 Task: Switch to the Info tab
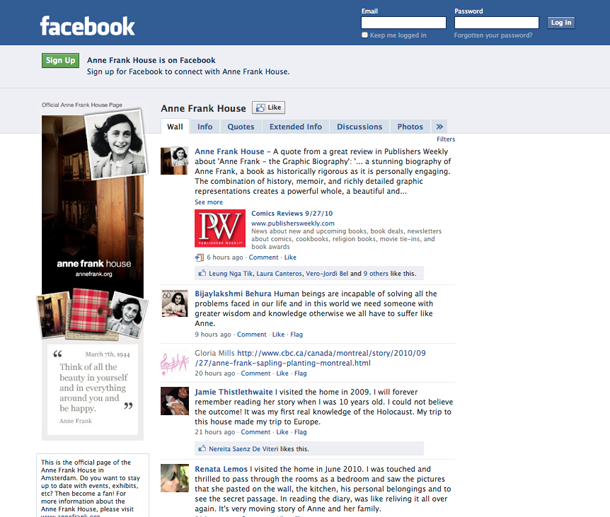205,127
